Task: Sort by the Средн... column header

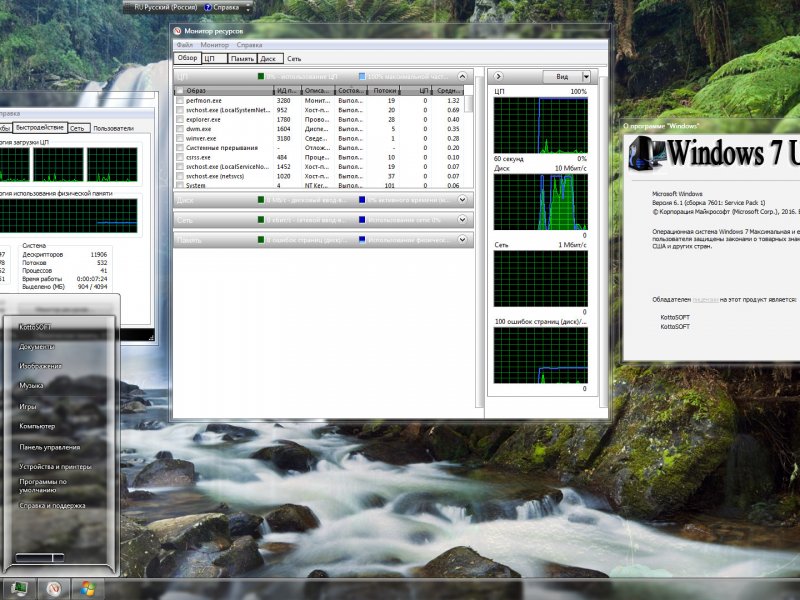Action: pos(448,91)
